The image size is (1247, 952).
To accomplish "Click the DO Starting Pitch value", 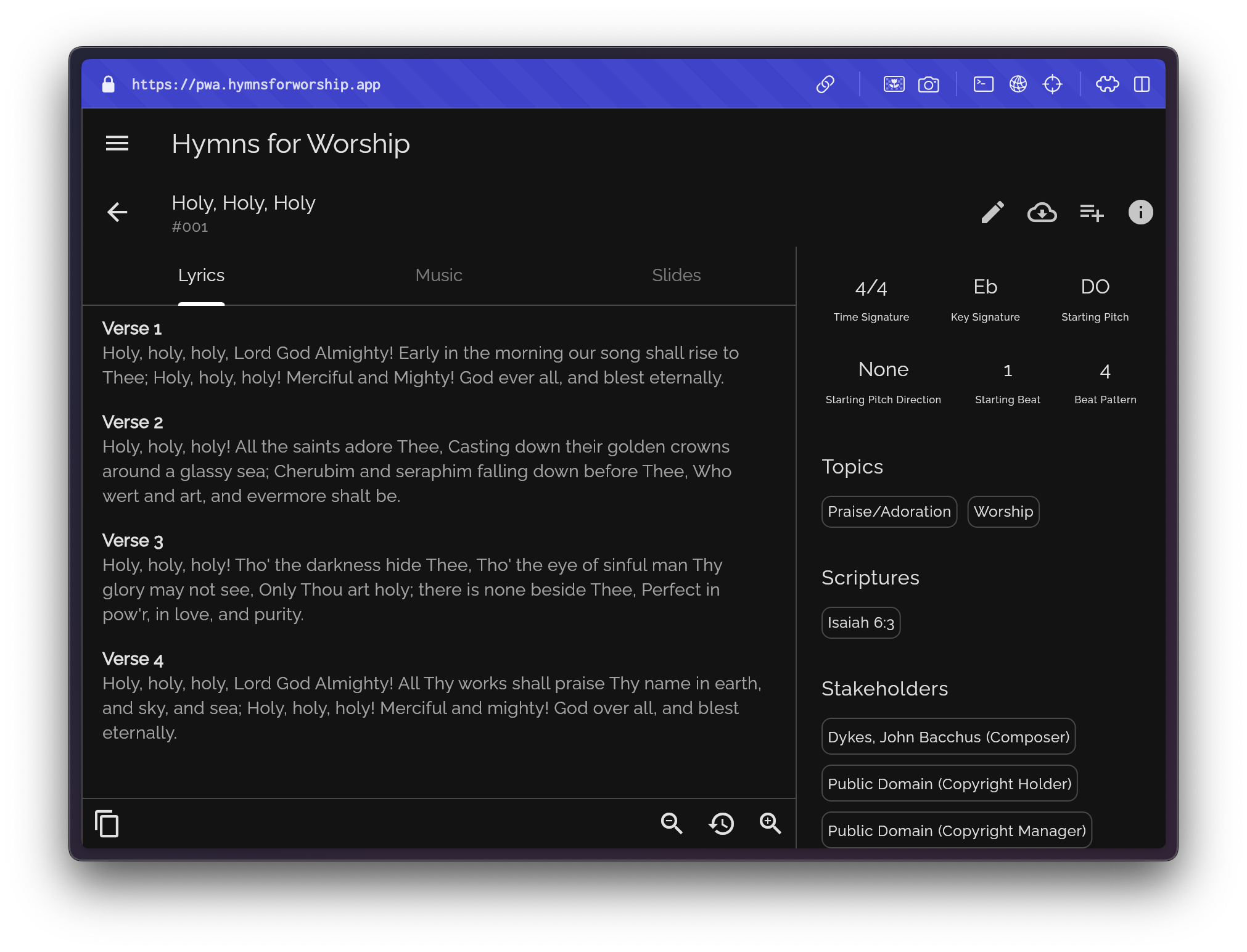I will click(x=1095, y=287).
